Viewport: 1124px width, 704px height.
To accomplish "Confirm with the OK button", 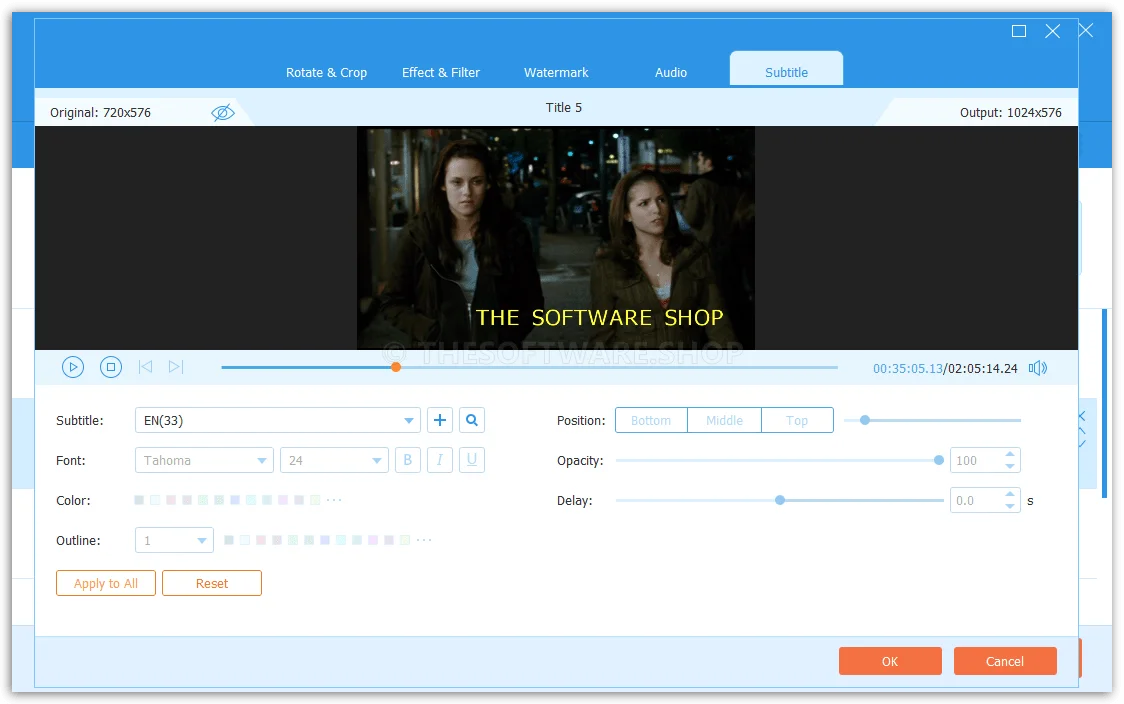I will tap(890, 661).
